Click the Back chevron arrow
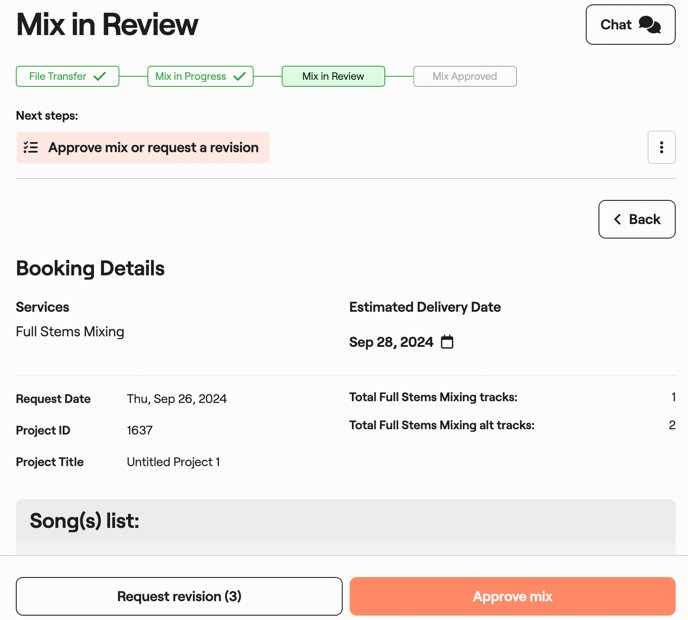The width and height of the screenshot is (688, 620). point(618,219)
